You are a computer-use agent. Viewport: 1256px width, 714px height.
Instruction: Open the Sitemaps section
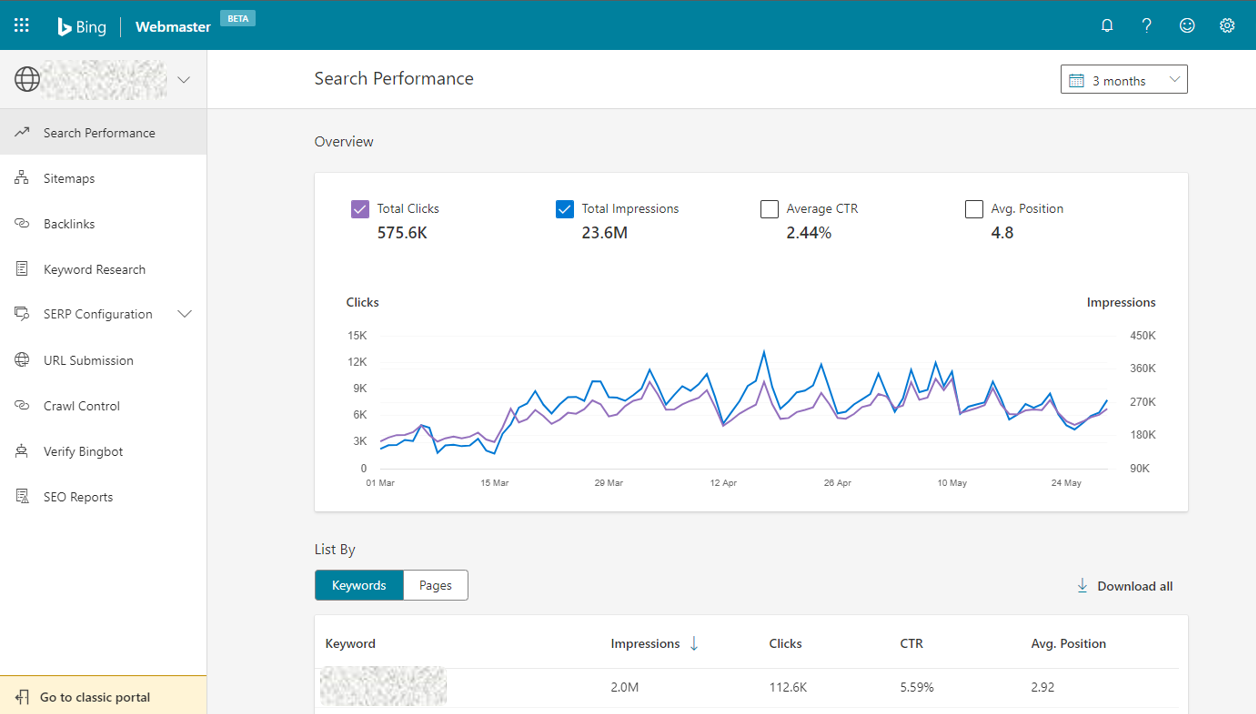[69, 177]
